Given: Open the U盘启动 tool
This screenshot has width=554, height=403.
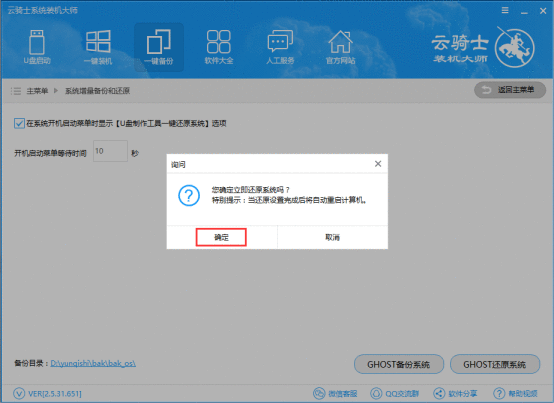Looking at the screenshot, I should coord(37,47).
